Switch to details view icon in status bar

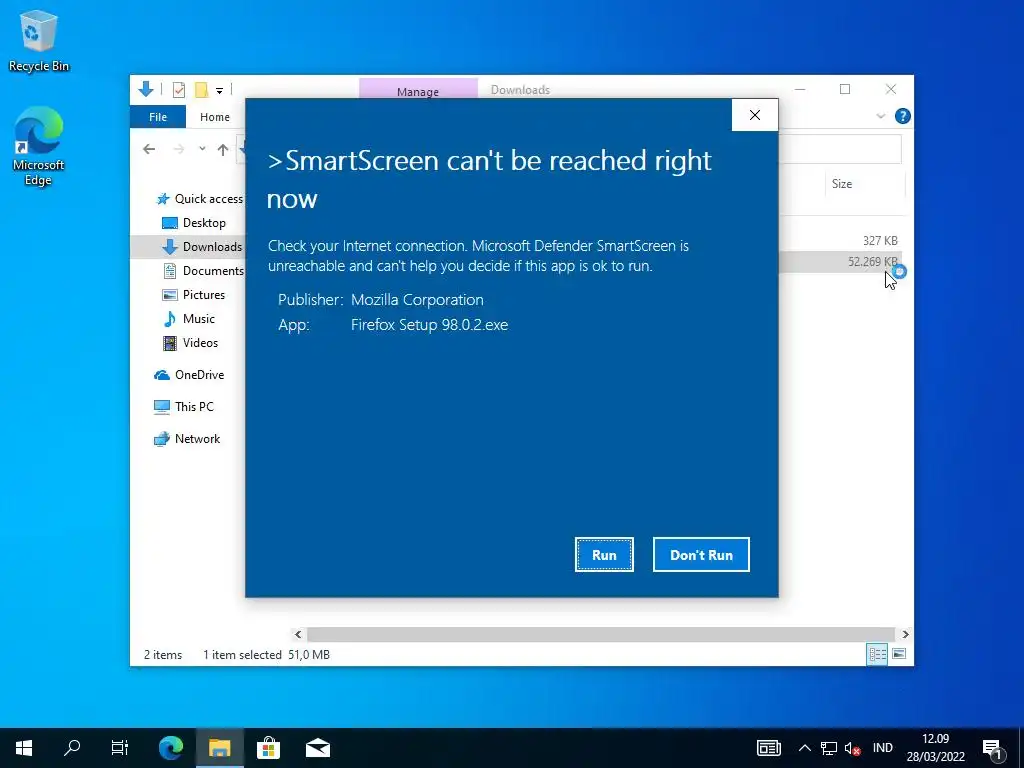click(x=877, y=654)
